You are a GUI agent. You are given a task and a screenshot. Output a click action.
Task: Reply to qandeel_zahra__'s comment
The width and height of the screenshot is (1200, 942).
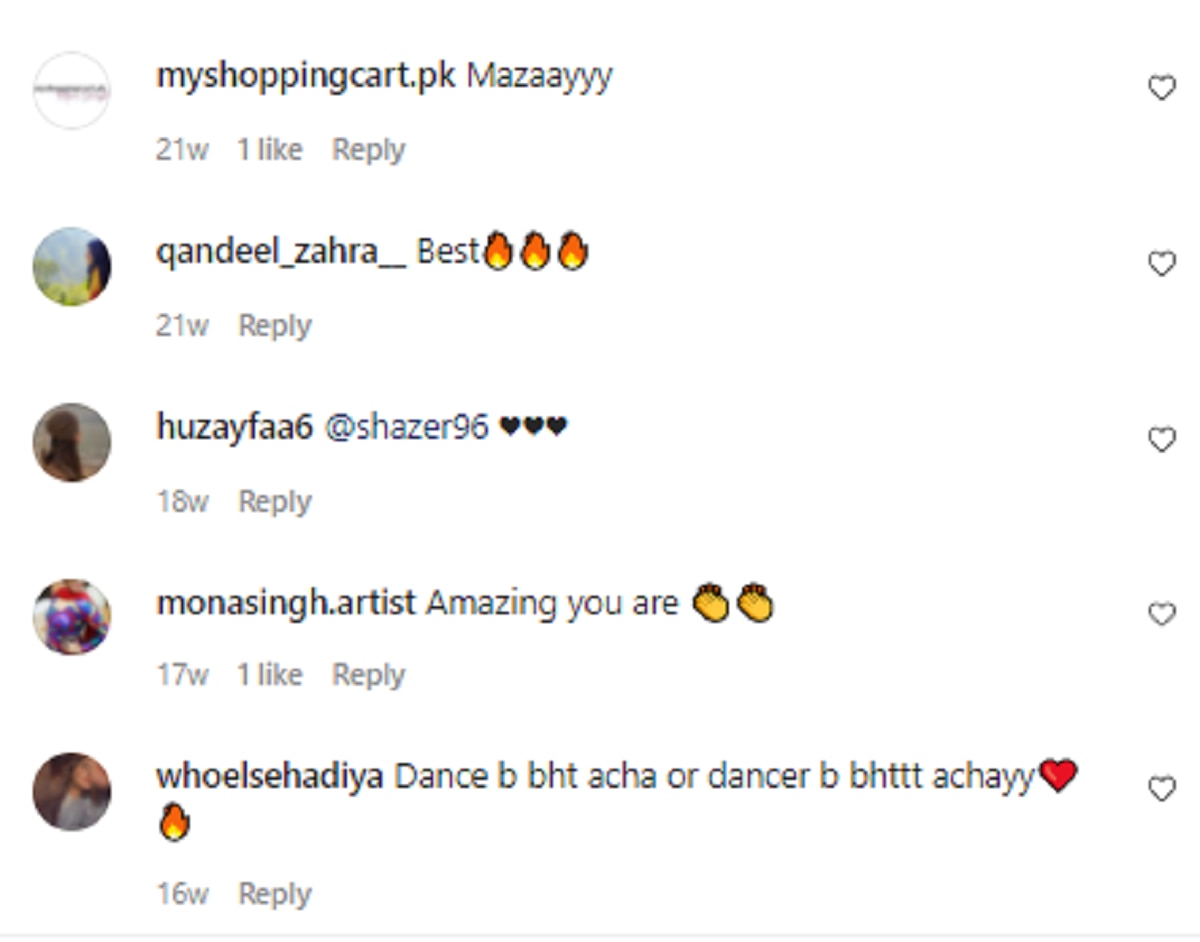(274, 326)
